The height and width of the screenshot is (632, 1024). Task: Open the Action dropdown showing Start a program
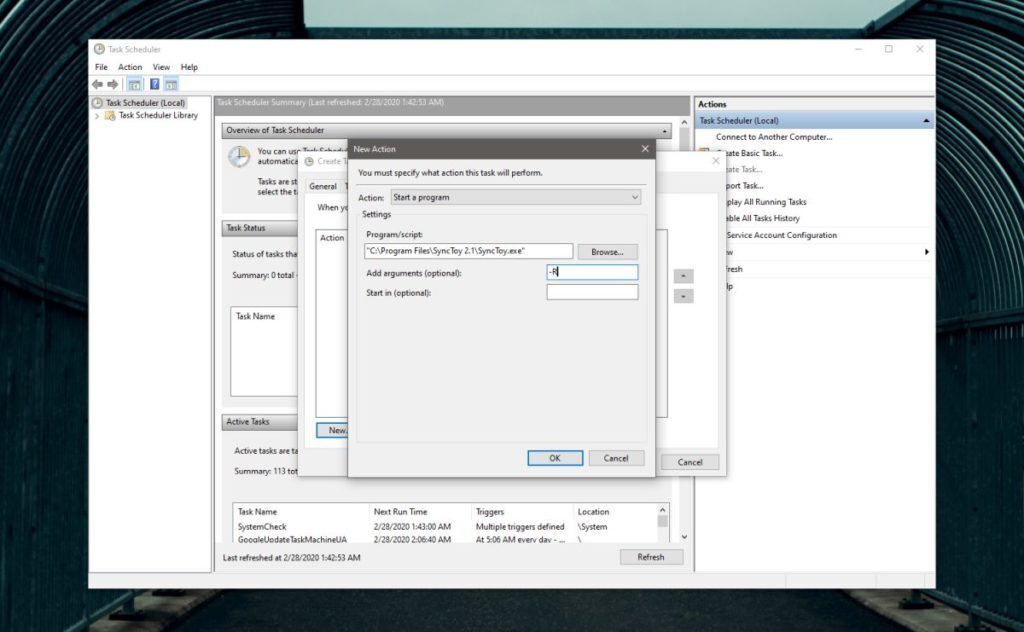[x=515, y=197]
